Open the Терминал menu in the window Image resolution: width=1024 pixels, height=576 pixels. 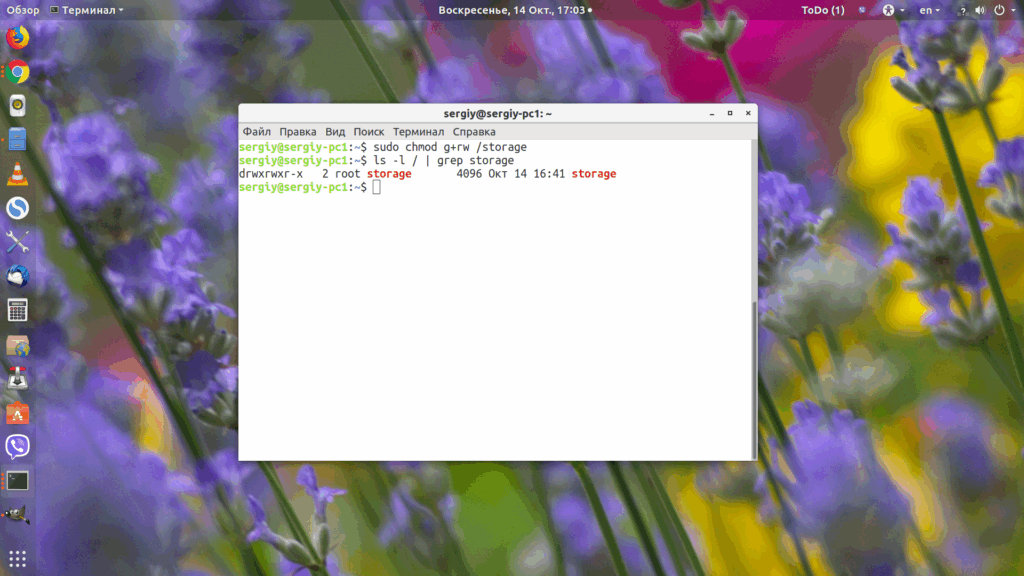coord(419,131)
